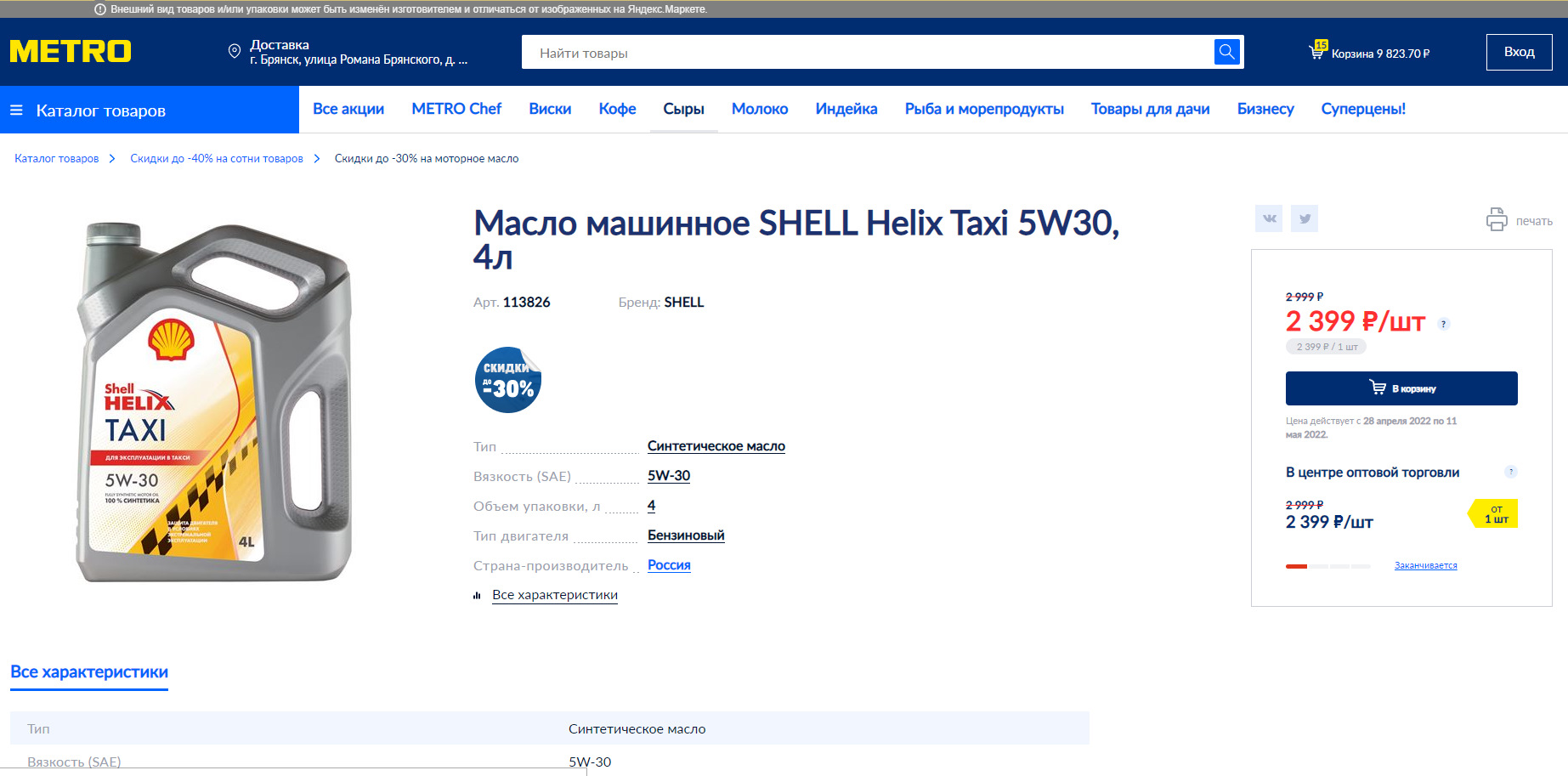Open the 'Сыры' nav item
The image size is (1568, 776).
click(x=683, y=109)
